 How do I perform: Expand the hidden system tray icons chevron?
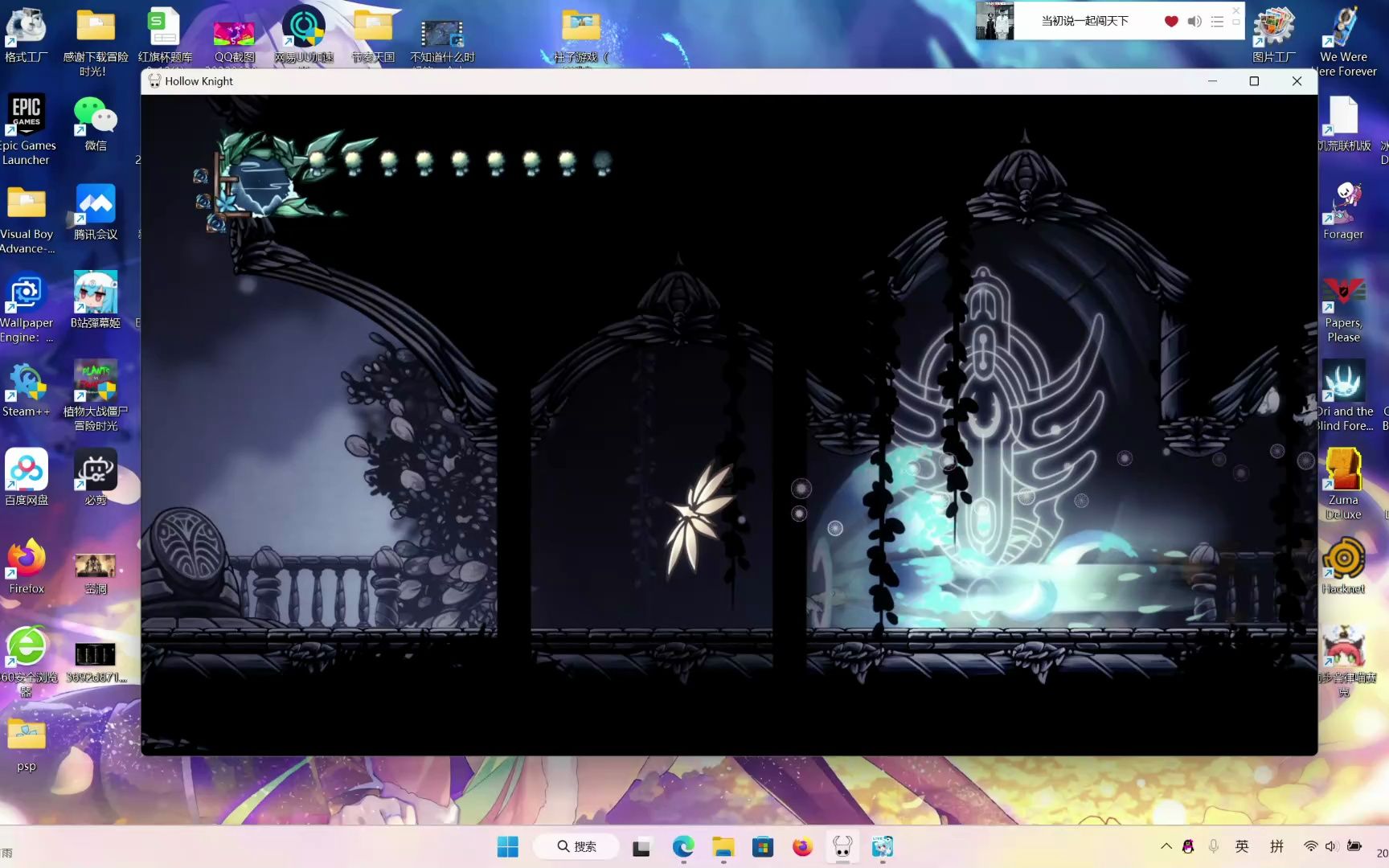click(x=1166, y=846)
